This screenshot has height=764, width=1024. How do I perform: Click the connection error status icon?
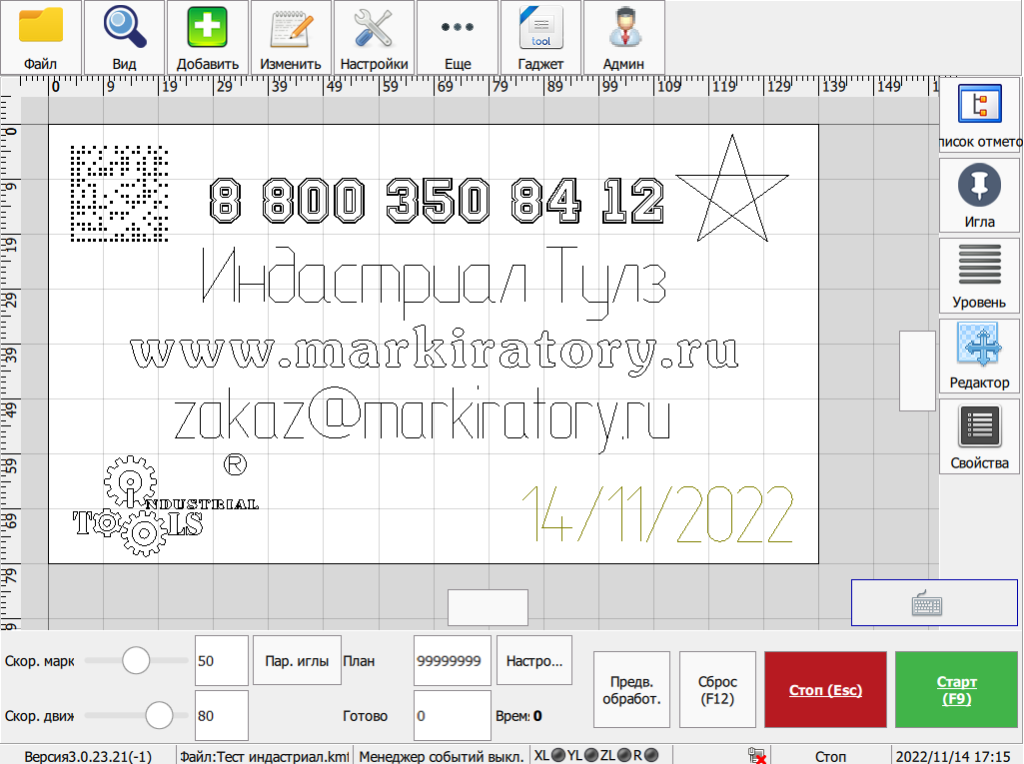pyautogui.click(x=758, y=756)
